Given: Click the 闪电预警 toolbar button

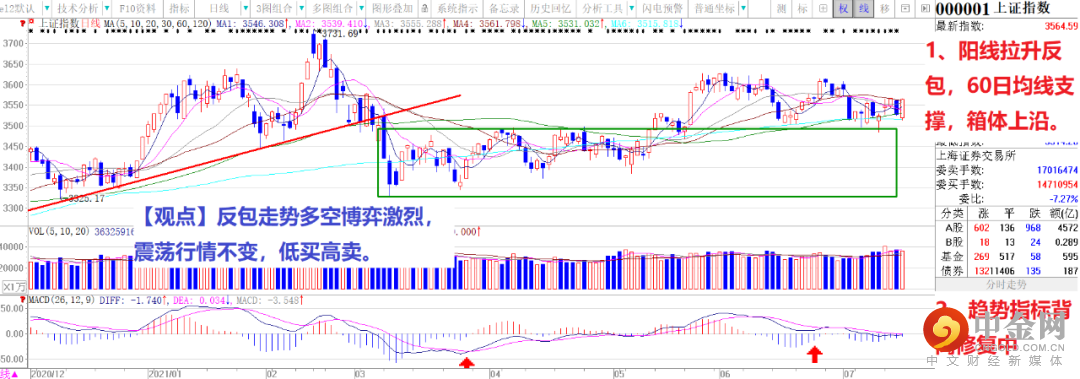Looking at the screenshot, I should tap(663, 8).
